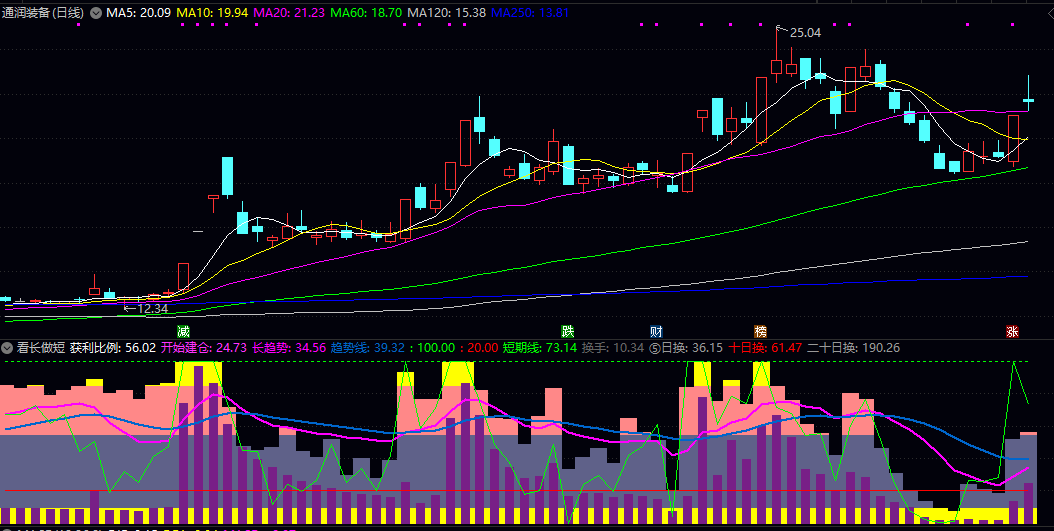Click the 25.04 high price label

point(805,32)
